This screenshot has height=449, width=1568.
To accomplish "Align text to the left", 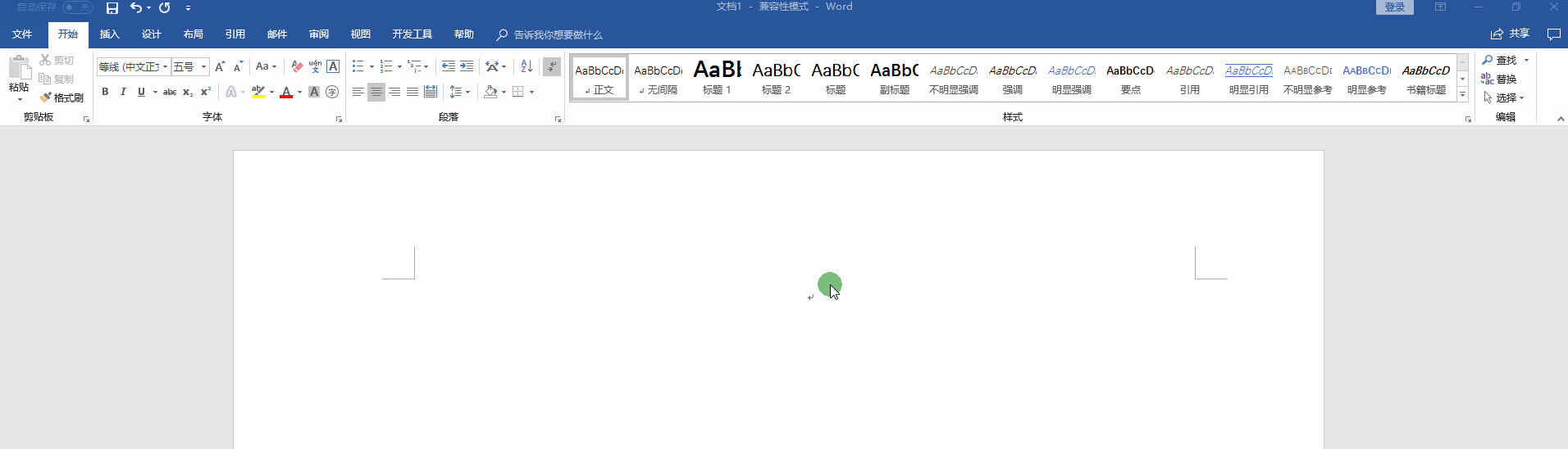I will coord(358,92).
